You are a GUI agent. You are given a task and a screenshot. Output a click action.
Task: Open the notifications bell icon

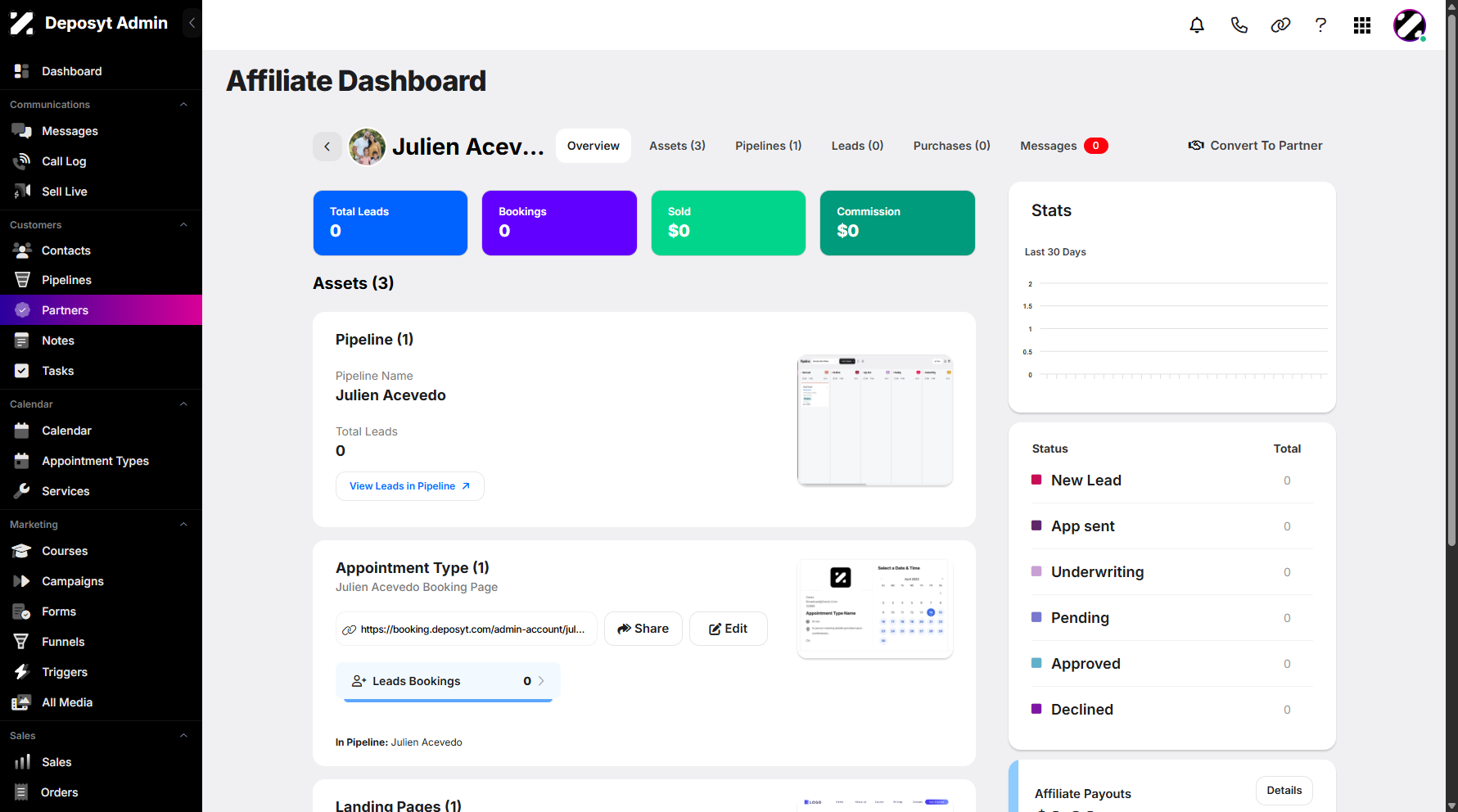tap(1197, 25)
